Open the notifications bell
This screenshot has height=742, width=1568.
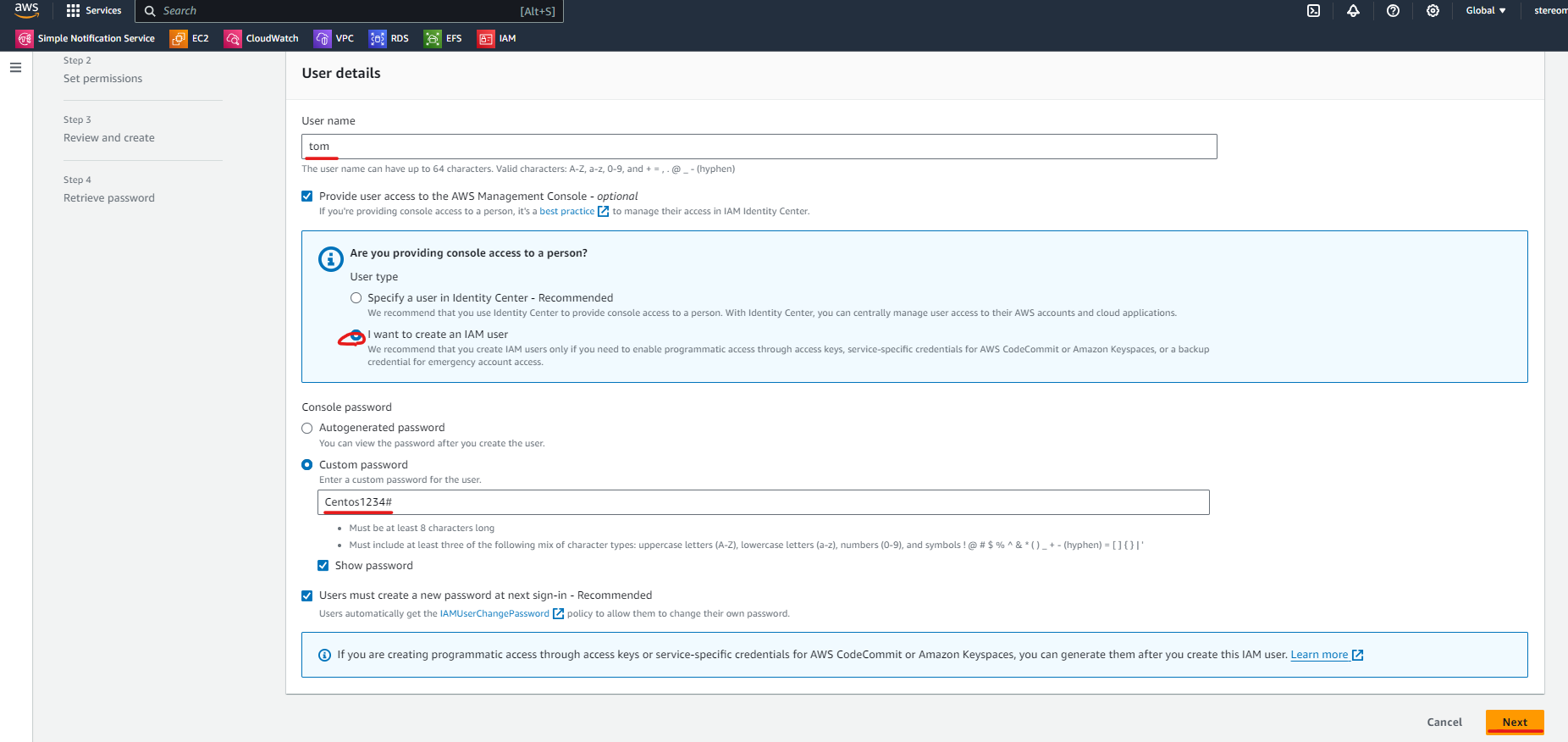pyautogui.click(x=1353, y=11)
